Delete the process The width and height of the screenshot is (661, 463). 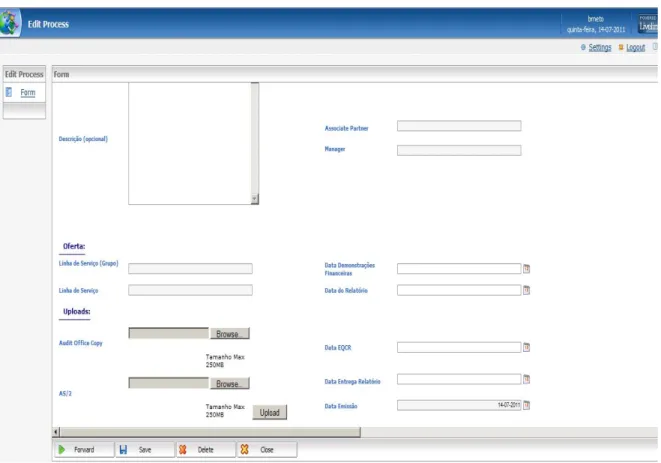tap(206, 450)
